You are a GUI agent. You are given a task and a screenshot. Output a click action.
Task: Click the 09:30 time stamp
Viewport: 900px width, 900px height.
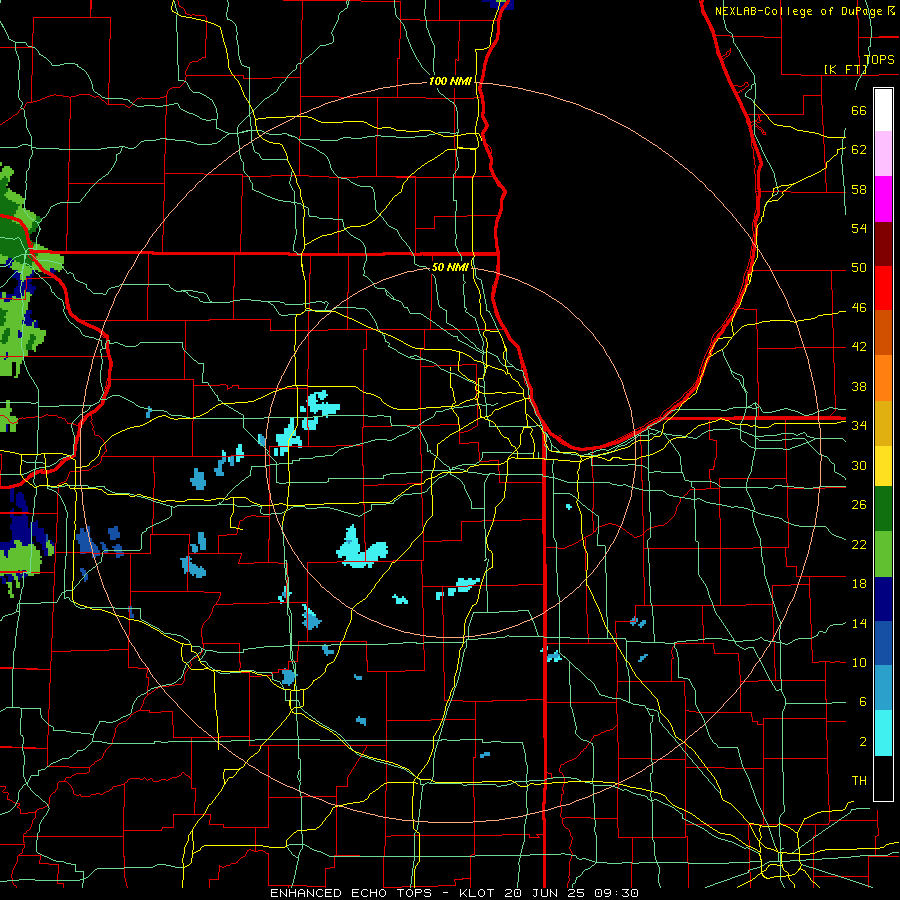click(x=617, y=893)
